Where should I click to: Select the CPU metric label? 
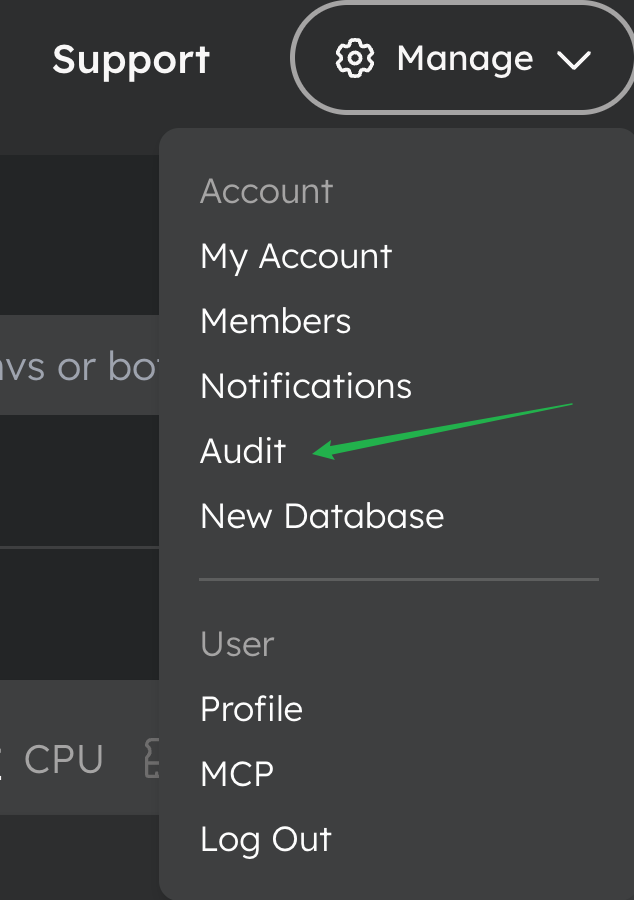[64, 759]
